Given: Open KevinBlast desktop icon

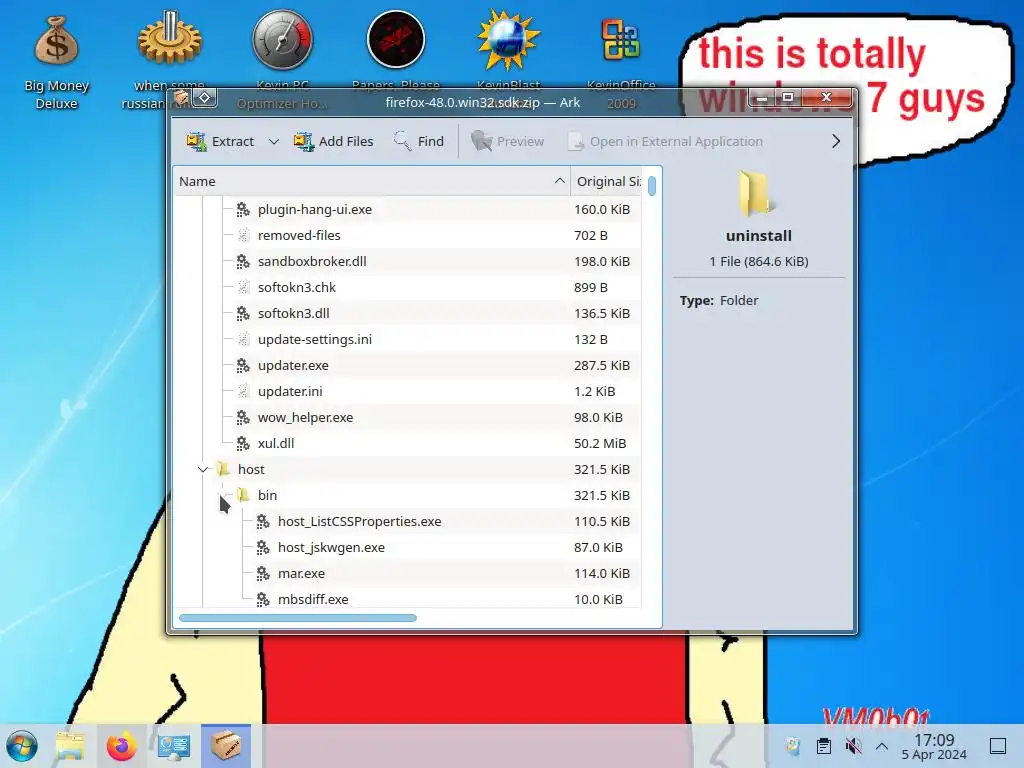Looking at the screenshot, I should click(509, 40).
